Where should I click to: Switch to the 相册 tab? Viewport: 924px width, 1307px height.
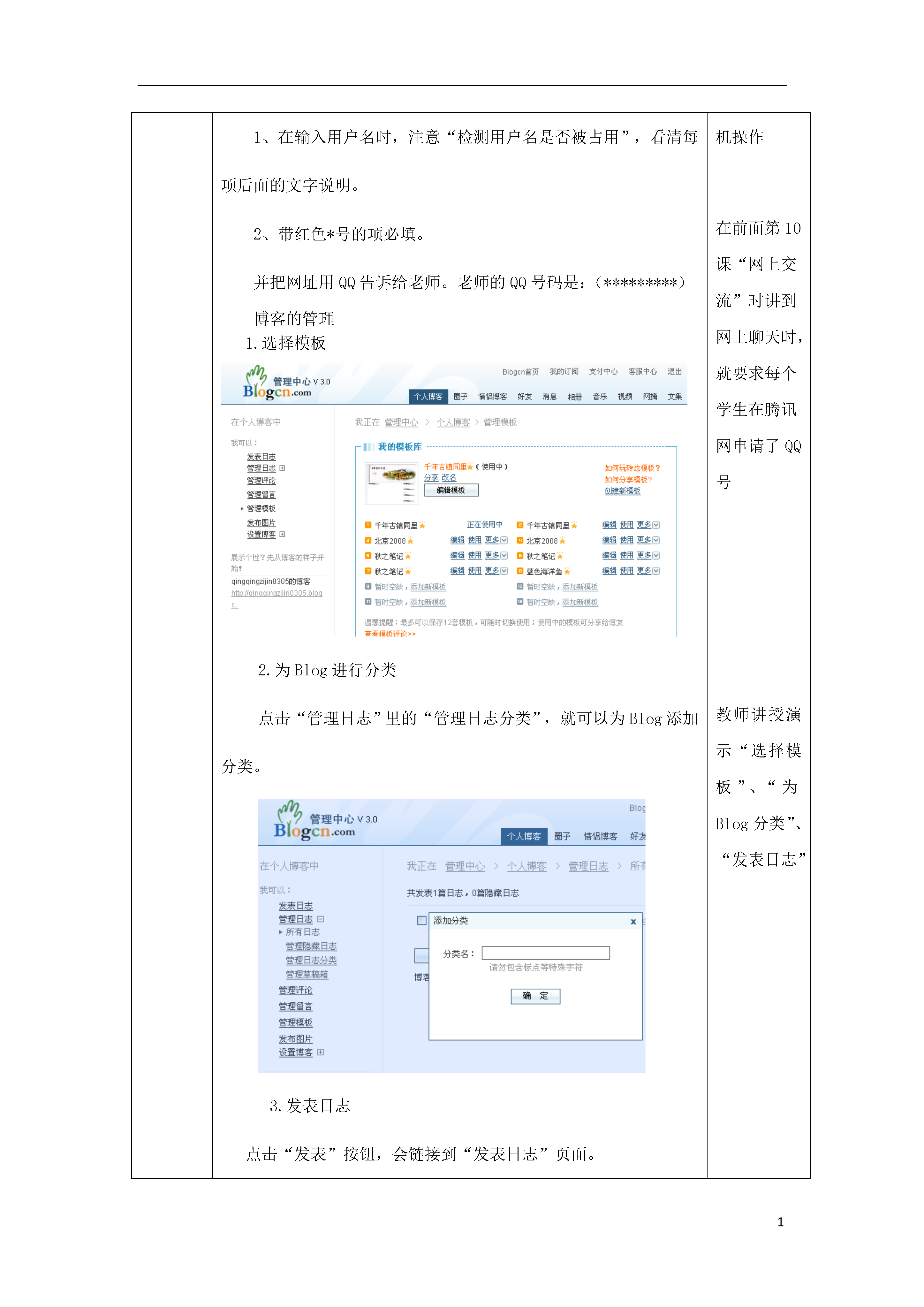574,397
